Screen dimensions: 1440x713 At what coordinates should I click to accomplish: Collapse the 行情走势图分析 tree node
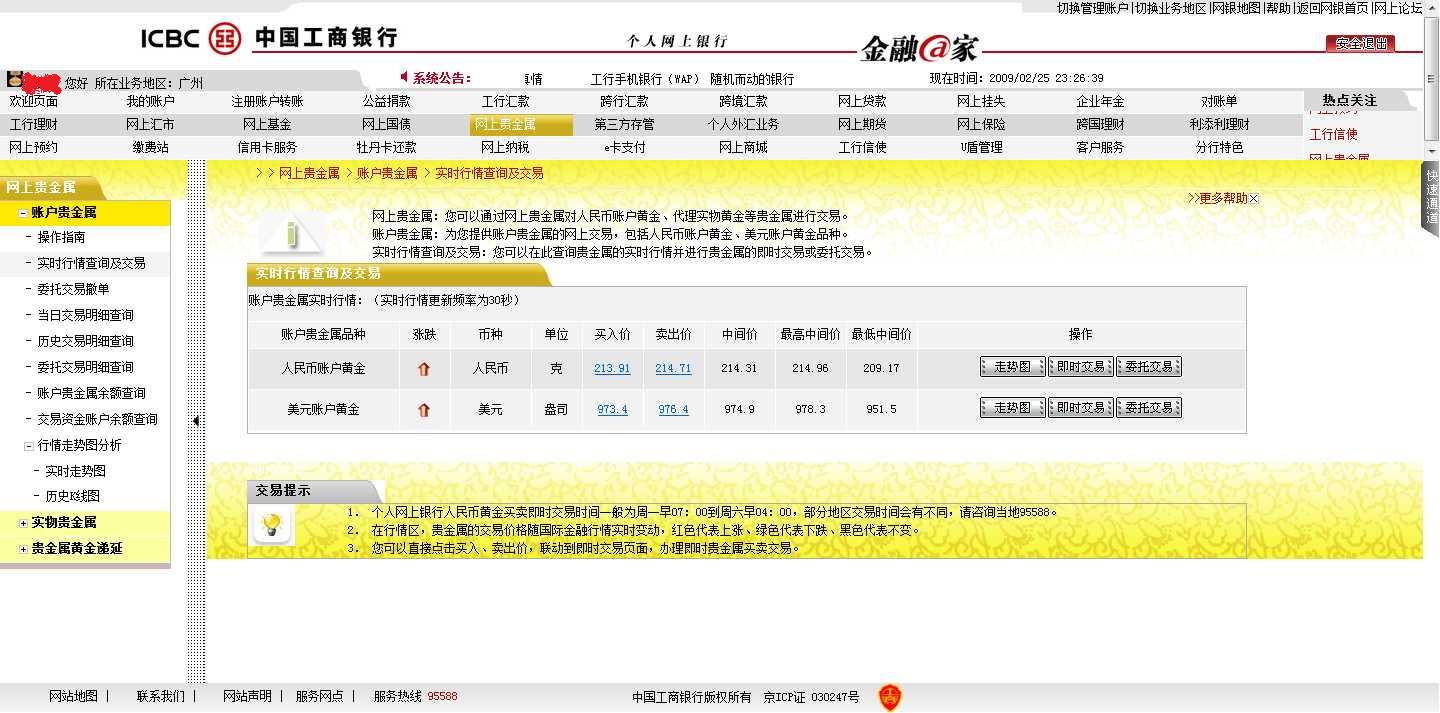click(x=29, y=446)
